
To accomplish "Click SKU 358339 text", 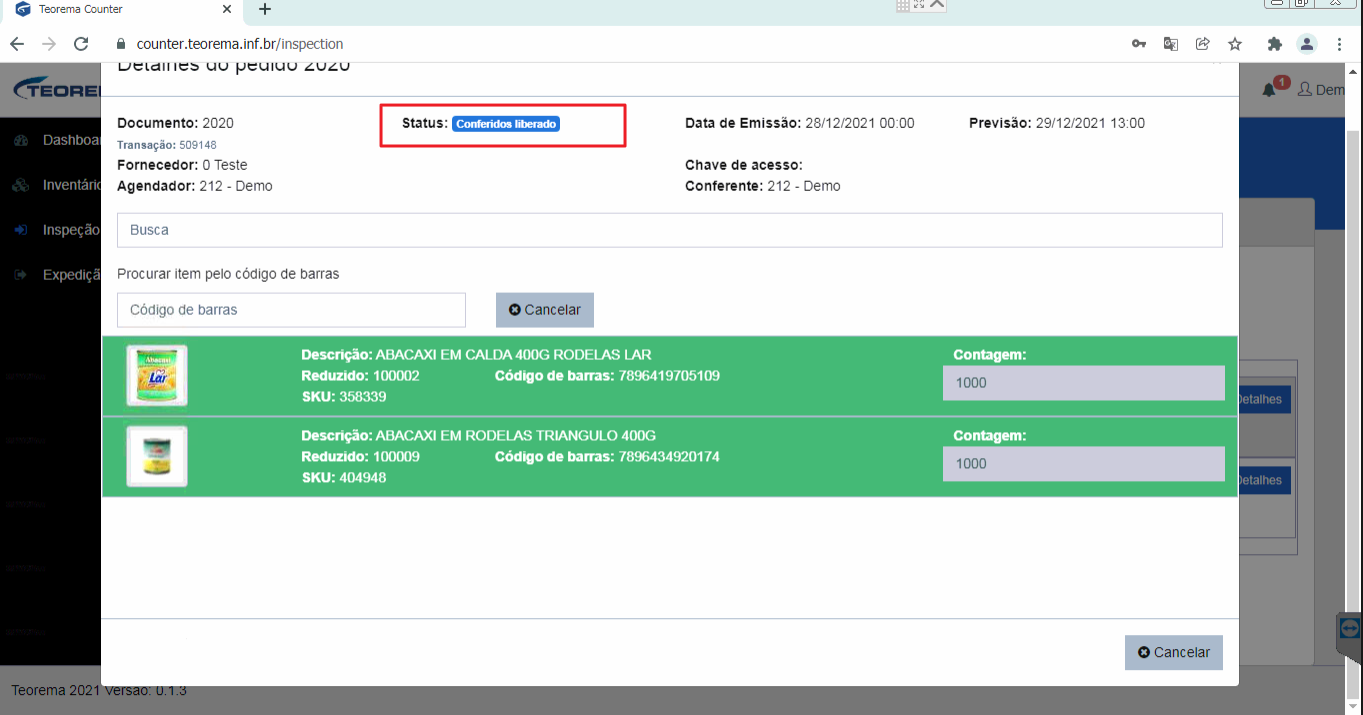I will [x=344, y=397].
